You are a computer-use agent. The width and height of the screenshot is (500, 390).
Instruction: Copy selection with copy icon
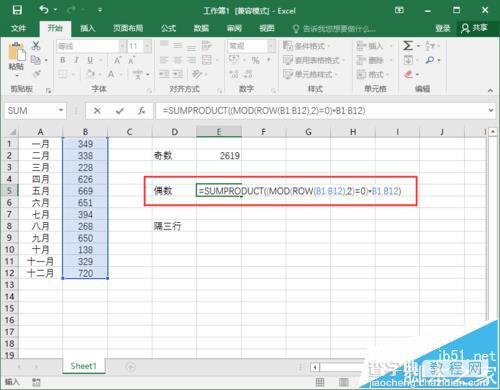[36, 60]
